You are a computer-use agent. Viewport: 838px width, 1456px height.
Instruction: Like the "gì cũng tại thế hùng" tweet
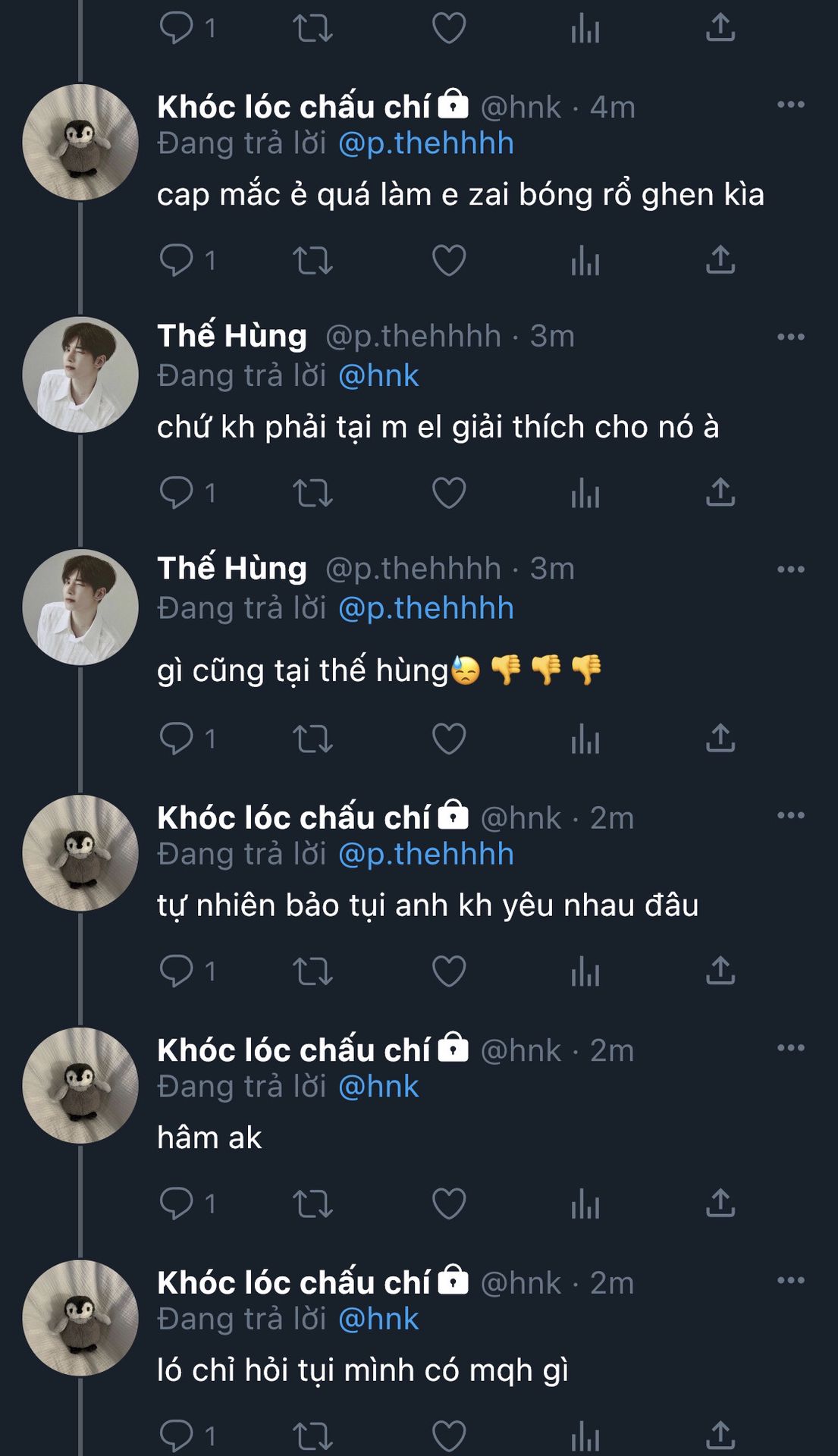click(448, 738)
